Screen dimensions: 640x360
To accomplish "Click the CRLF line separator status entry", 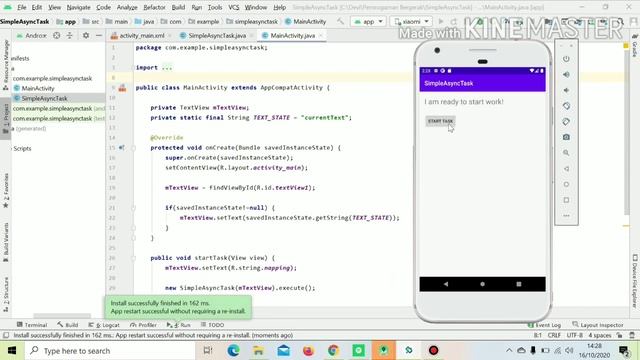I will point(554,335).
